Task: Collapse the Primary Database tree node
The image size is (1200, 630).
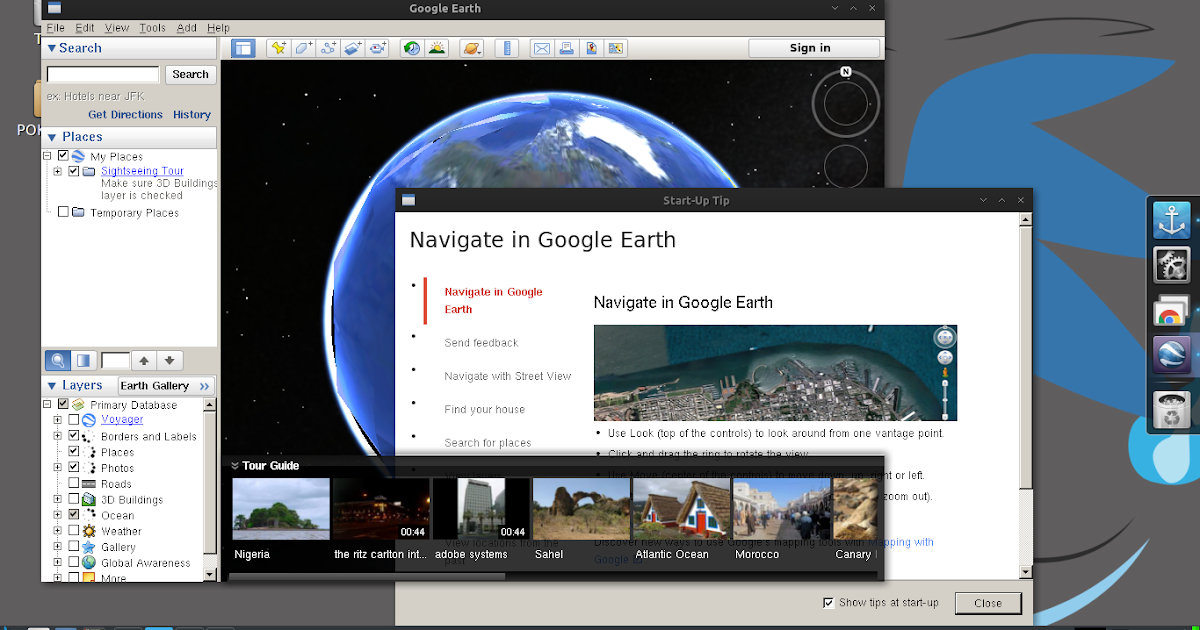Action: pyautogui.click(x=47, y=404)
